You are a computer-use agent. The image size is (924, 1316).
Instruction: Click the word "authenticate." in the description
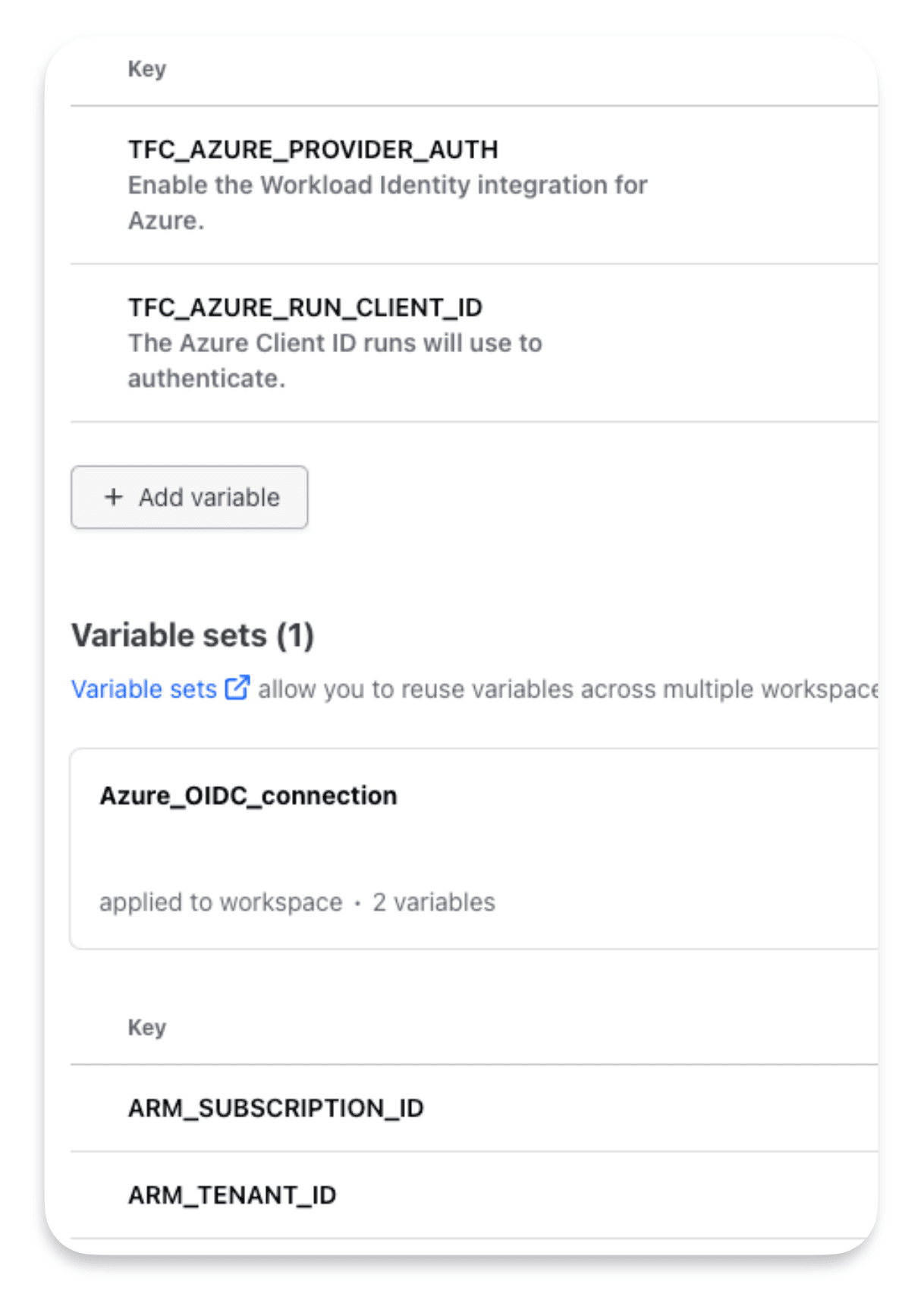click(x=206, y=379)
